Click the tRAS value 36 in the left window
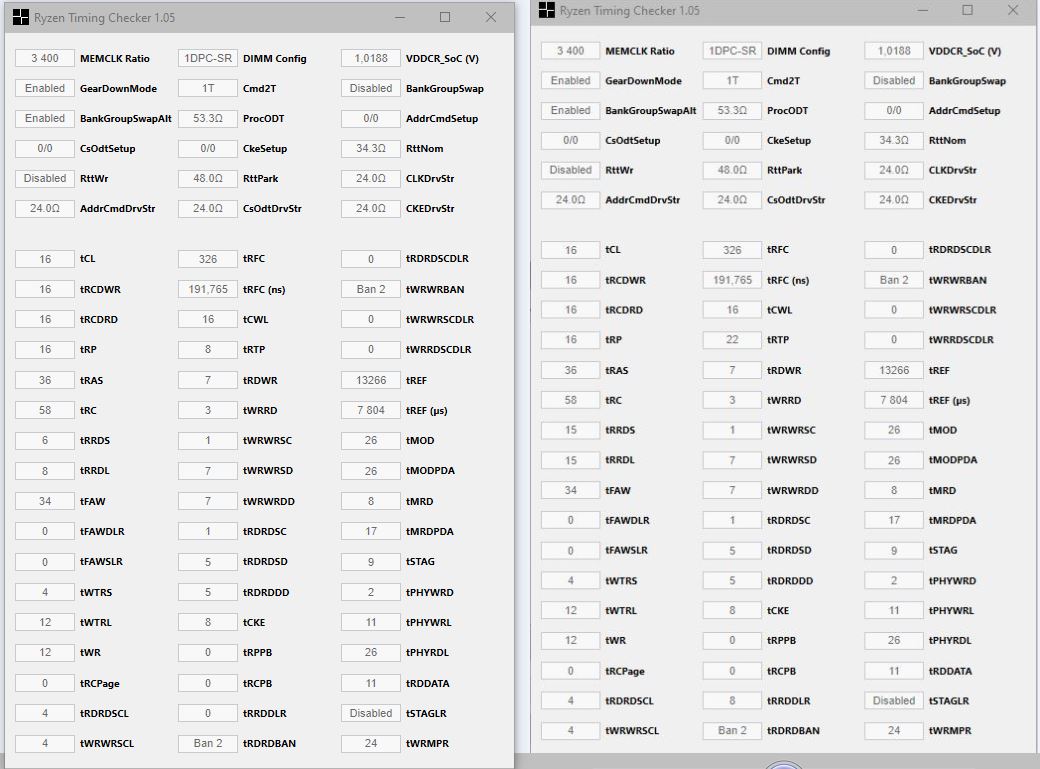 [x=45, y=380]
